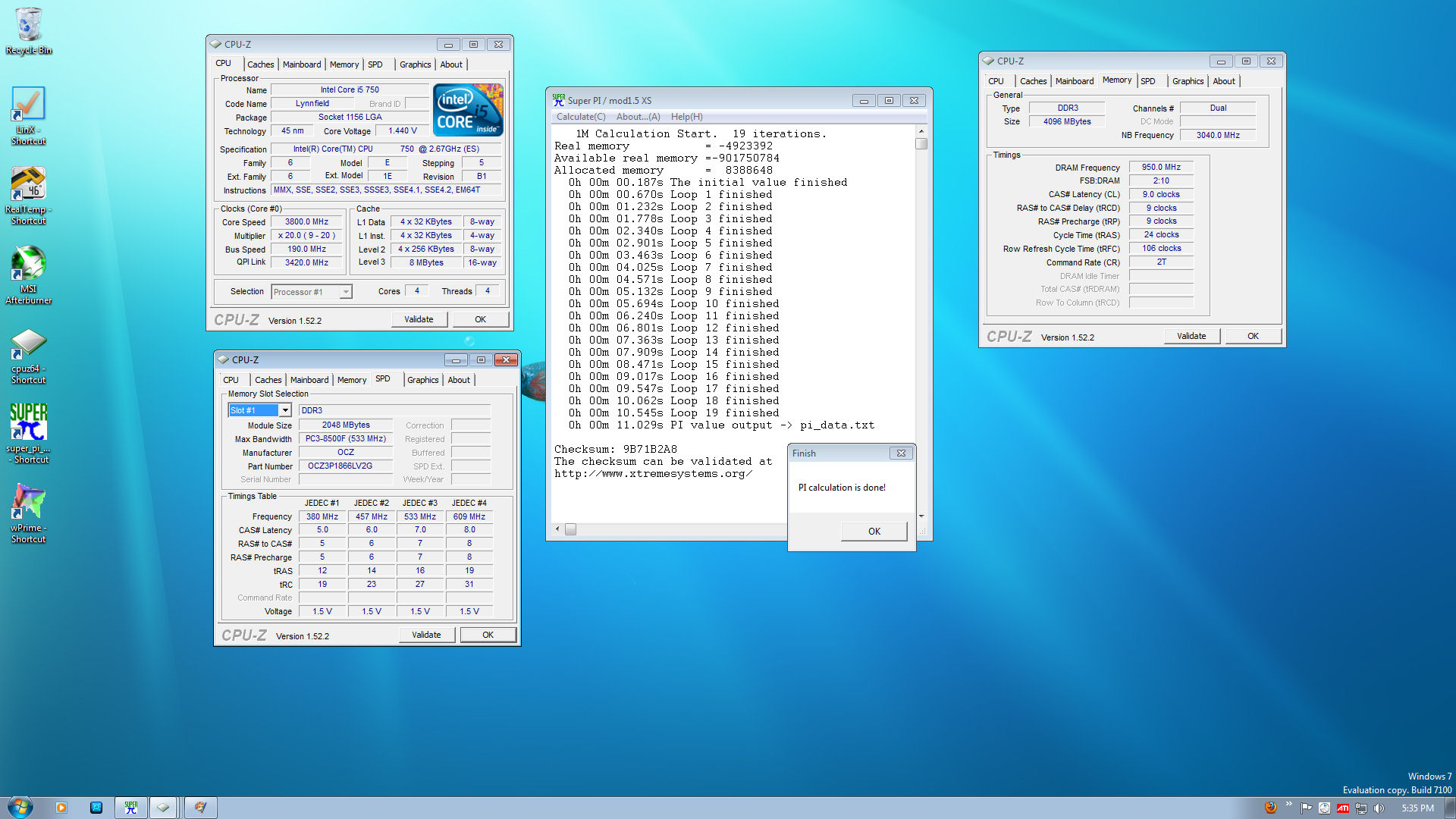Confirm PI calculation done with OK
This screenshot has height=819, width=1456.
point(874,531)
